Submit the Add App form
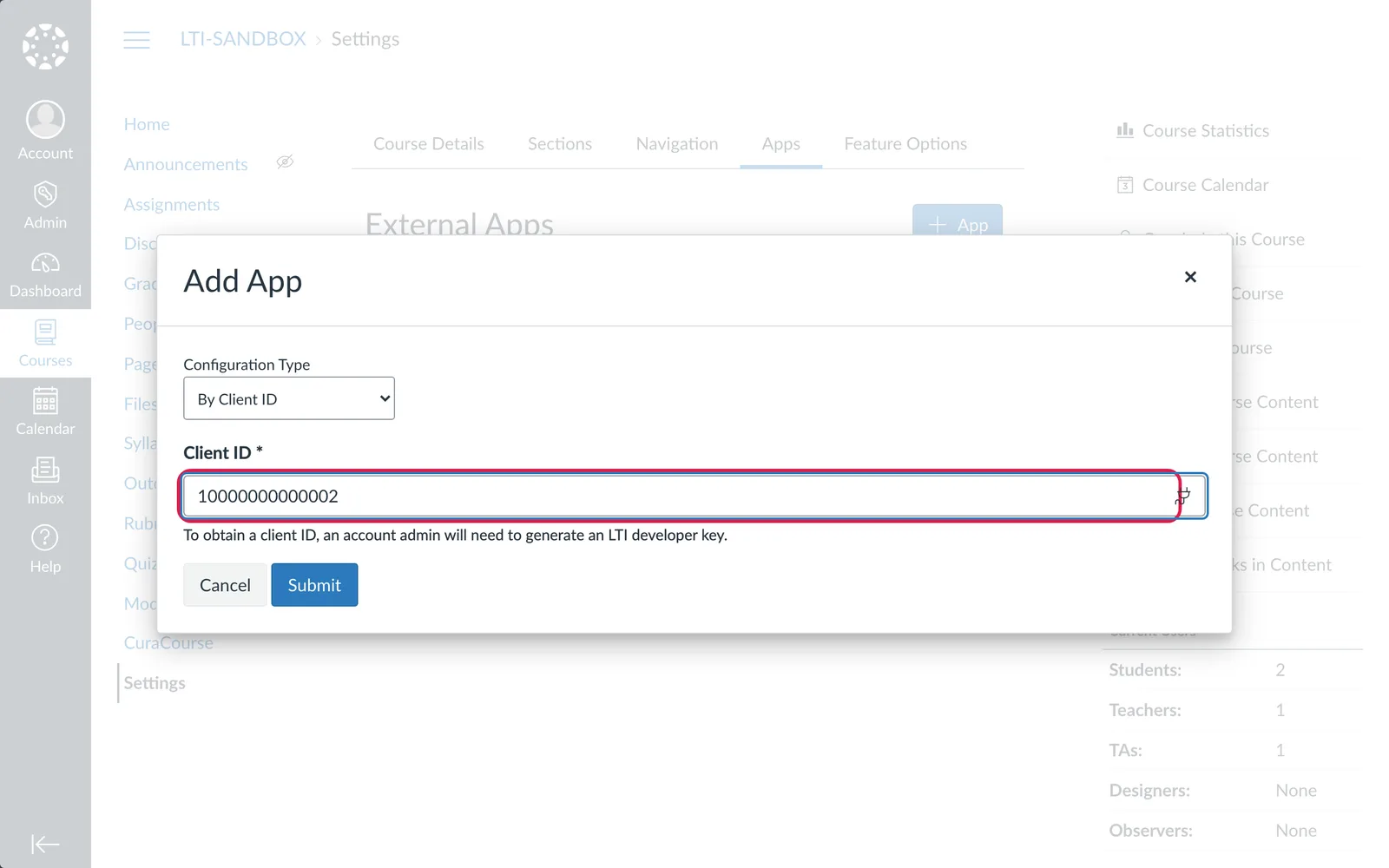The width and height of the screenshot is (1389, 868). point(314,585)
